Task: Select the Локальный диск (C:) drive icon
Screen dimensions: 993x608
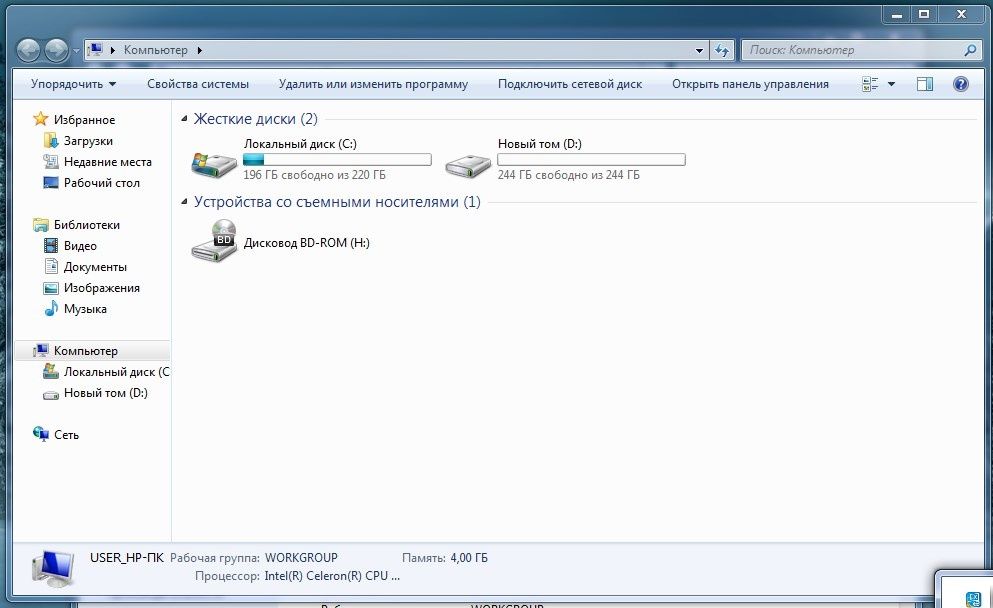Action: point(214,165)
